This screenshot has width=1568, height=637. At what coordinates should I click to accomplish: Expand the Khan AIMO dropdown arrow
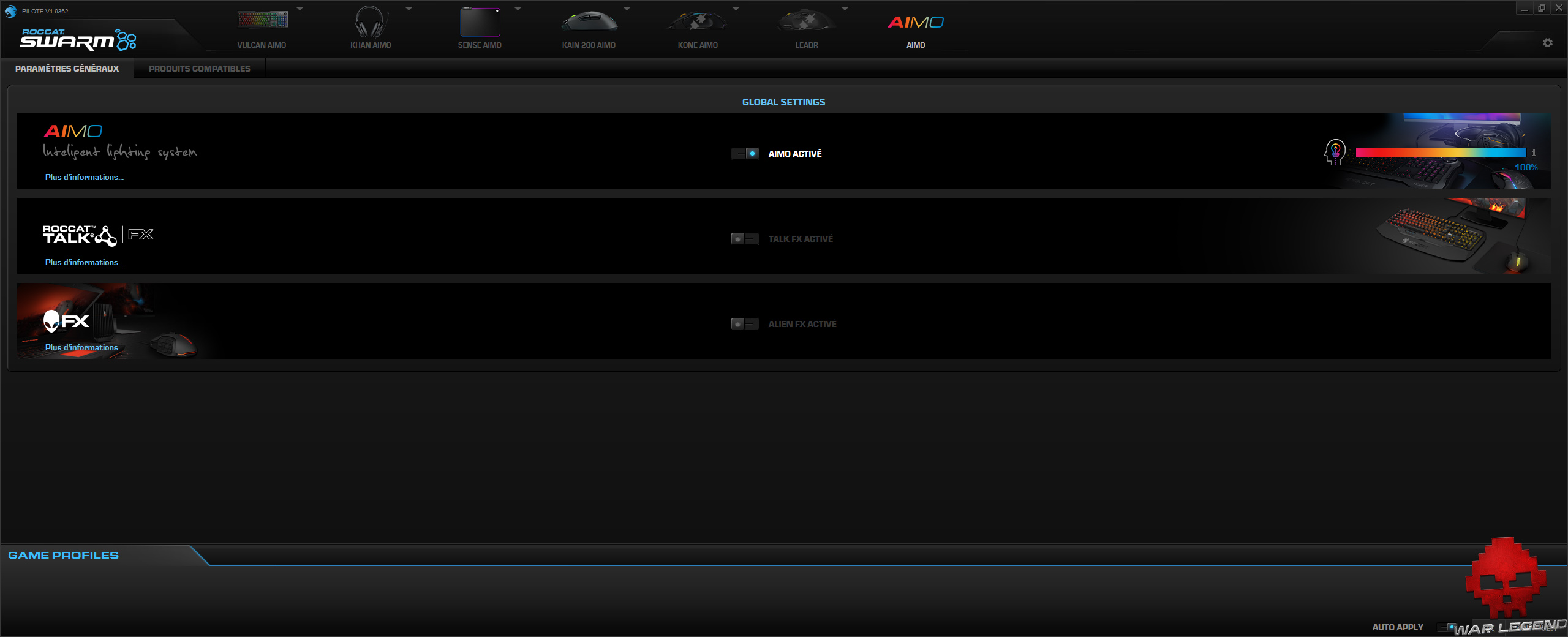409,9
